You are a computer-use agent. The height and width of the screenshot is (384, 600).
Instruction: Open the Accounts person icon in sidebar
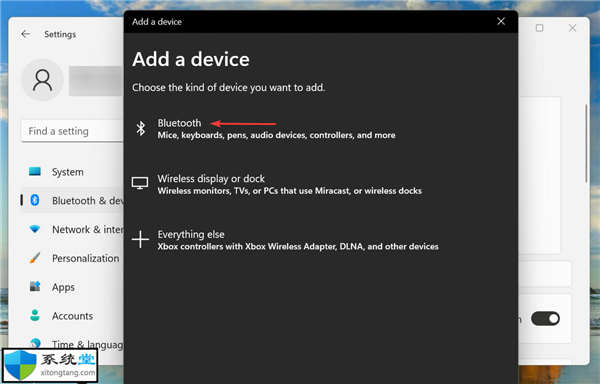[35, 315]
